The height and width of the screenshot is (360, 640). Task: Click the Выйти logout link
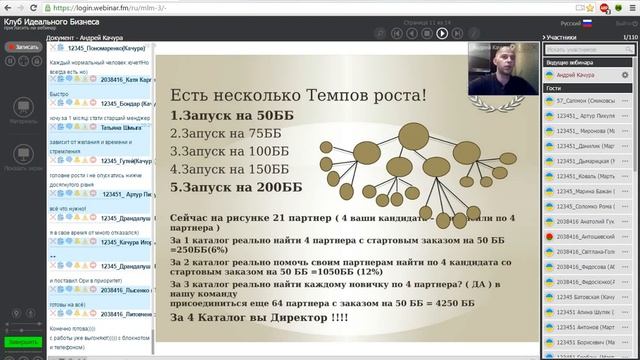click(x=627, y=24)
